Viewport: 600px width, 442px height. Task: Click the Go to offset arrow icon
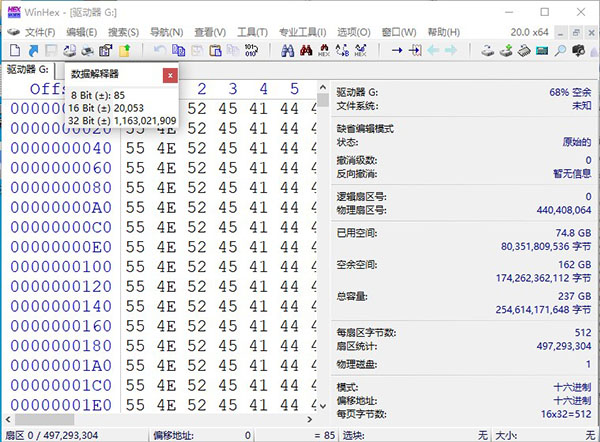(x=397, y=50)
